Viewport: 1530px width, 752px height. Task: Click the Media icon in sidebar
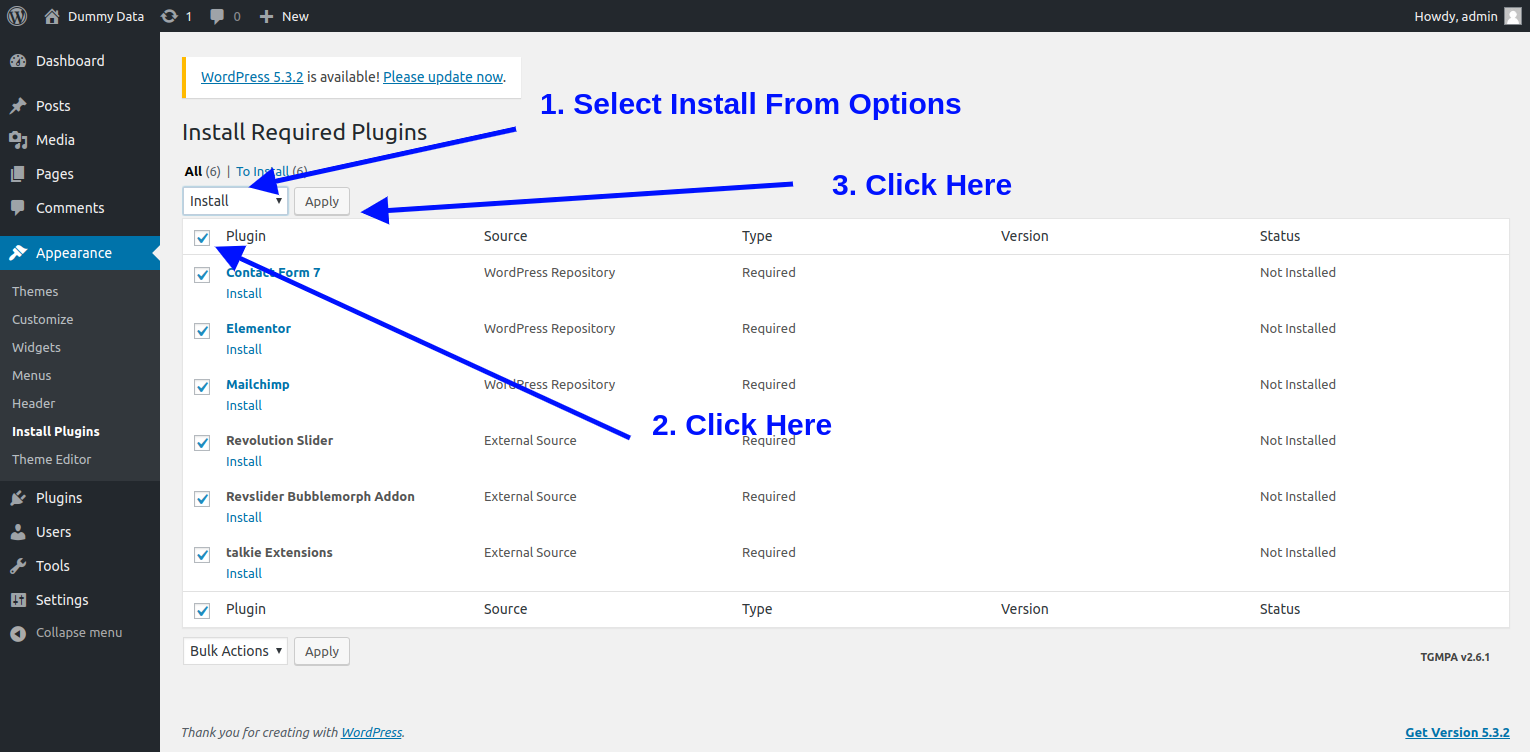(18, 140)
